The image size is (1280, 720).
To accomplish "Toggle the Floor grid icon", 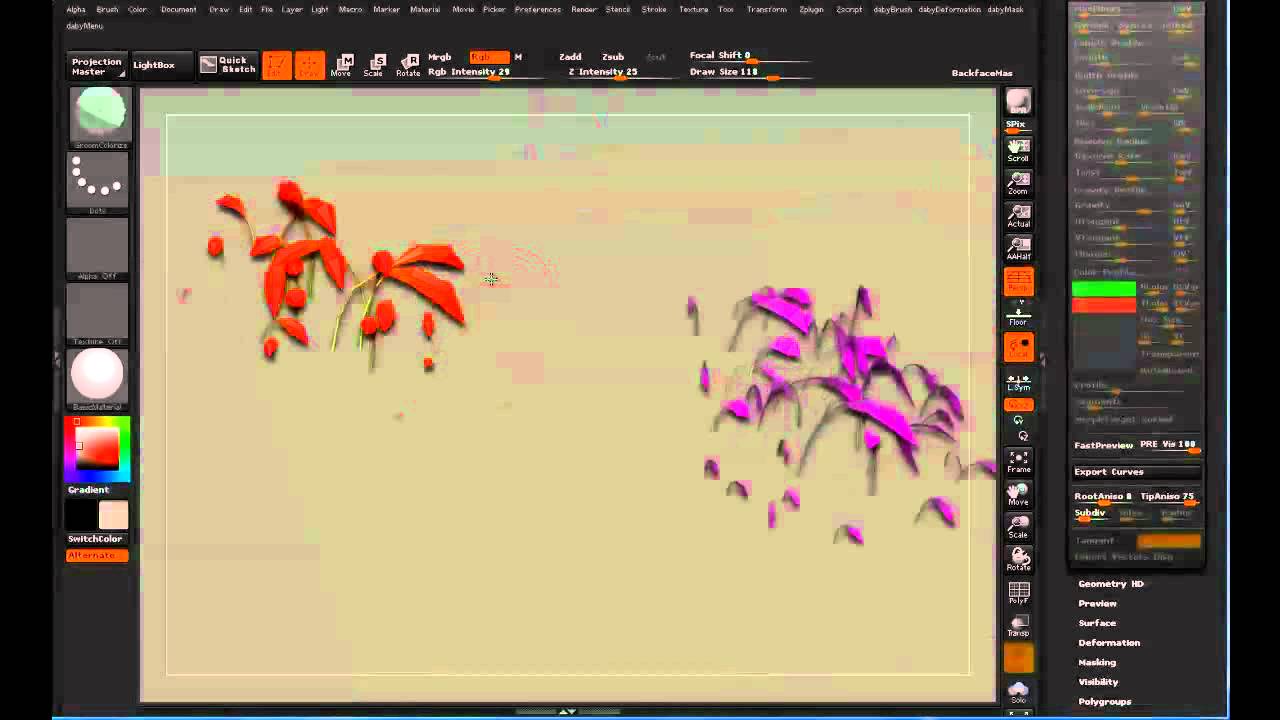I will [x=1018, y=315].
